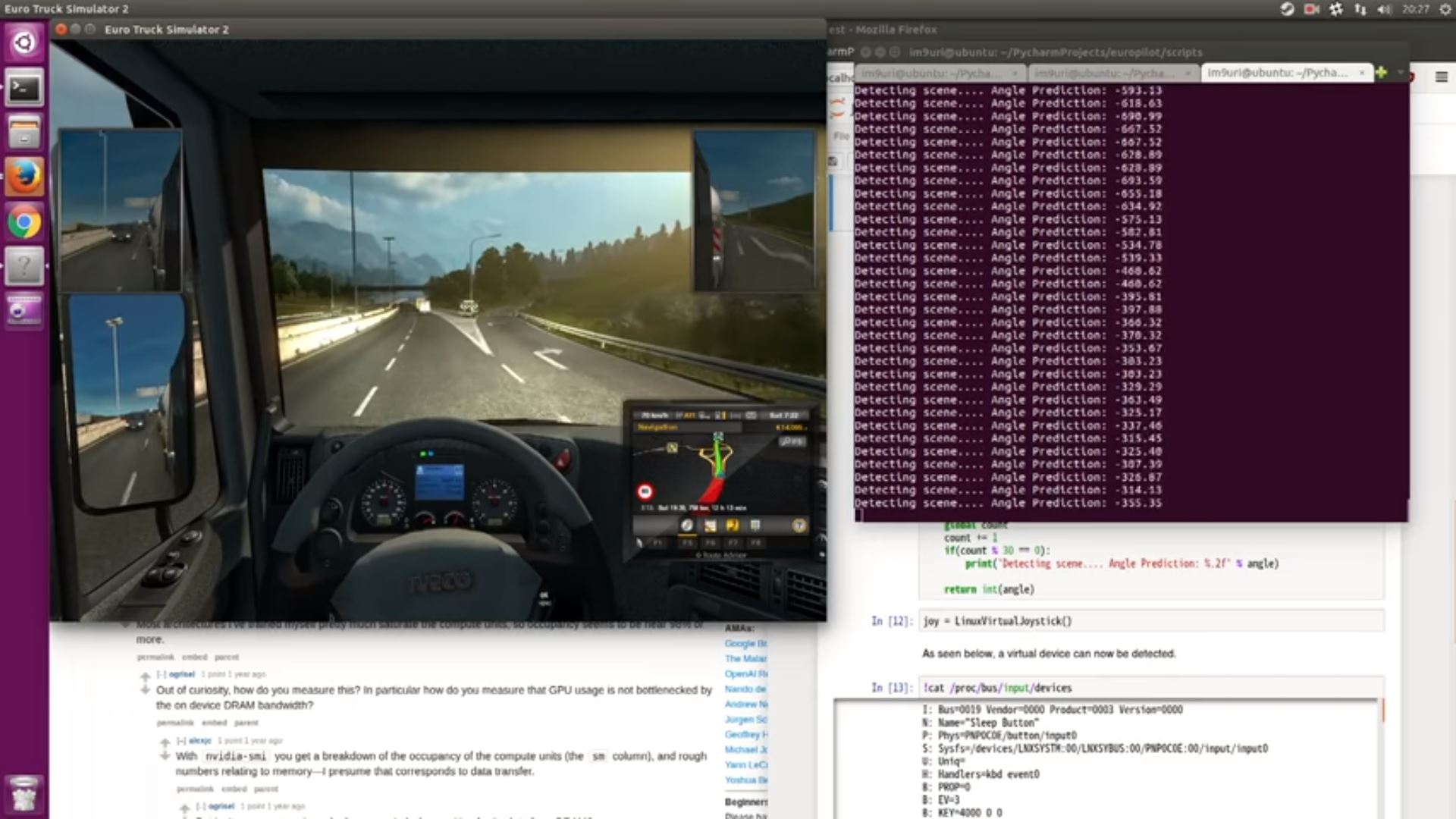Close the third terminal tab

pyautogui.click(x=1361, y=73)
